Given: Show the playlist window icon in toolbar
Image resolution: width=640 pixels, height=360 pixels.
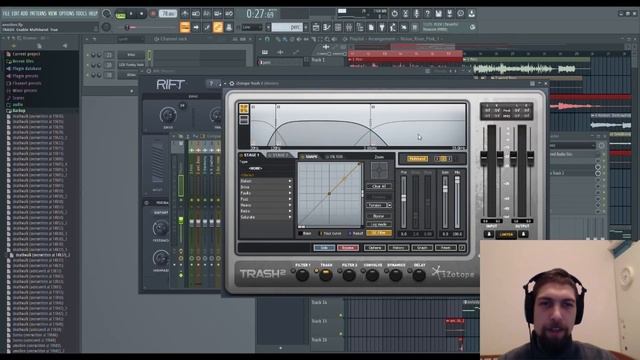Looking at the screenshot, I should (x=316, y=27).
